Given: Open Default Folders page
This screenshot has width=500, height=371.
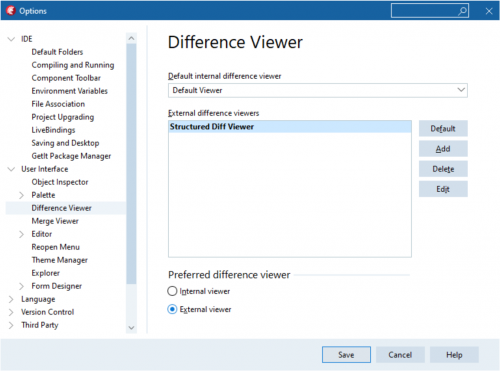Looking at the screenshot, I should [57, 52].
